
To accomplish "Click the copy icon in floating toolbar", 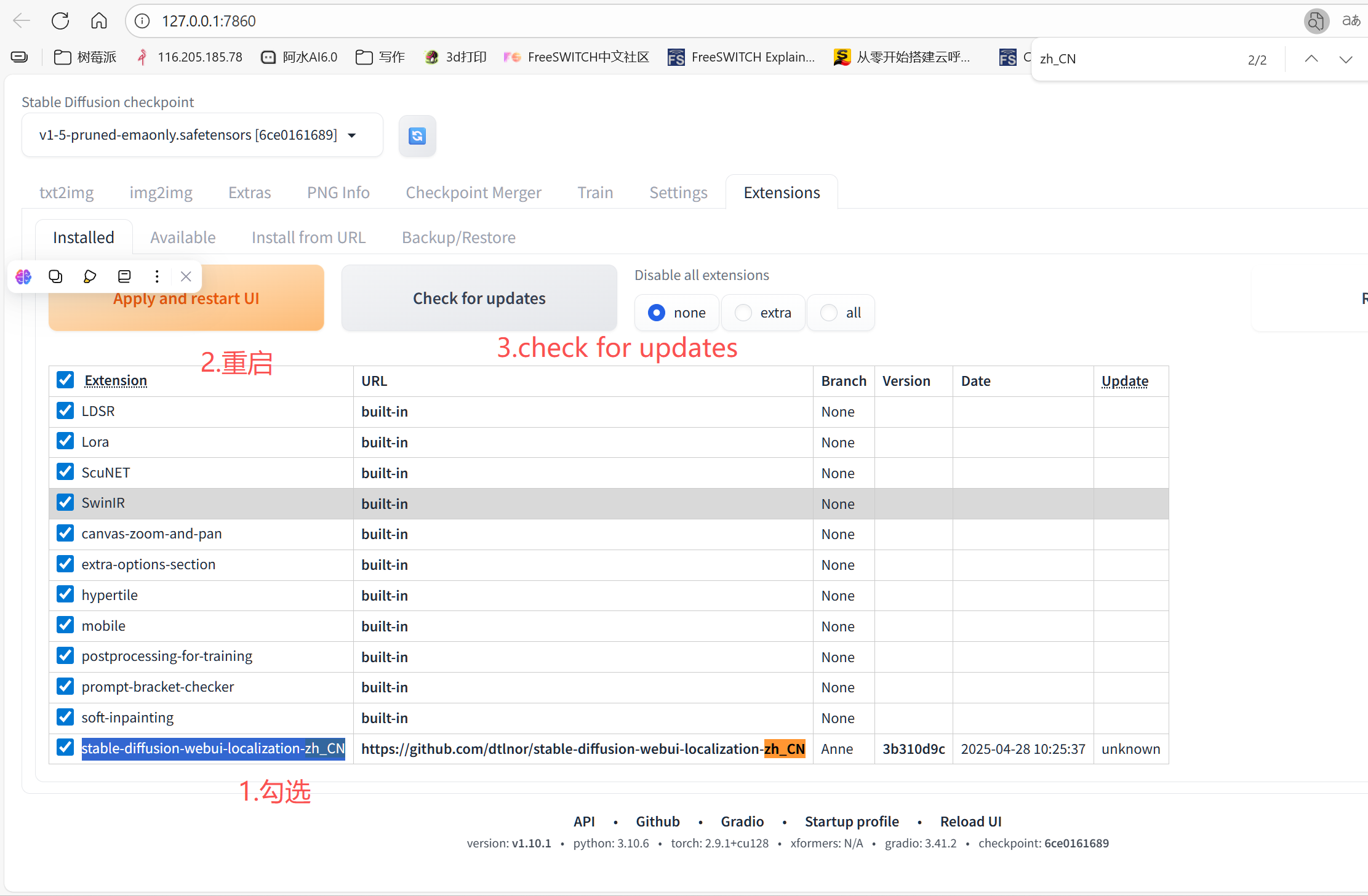I will click(55, 277).
